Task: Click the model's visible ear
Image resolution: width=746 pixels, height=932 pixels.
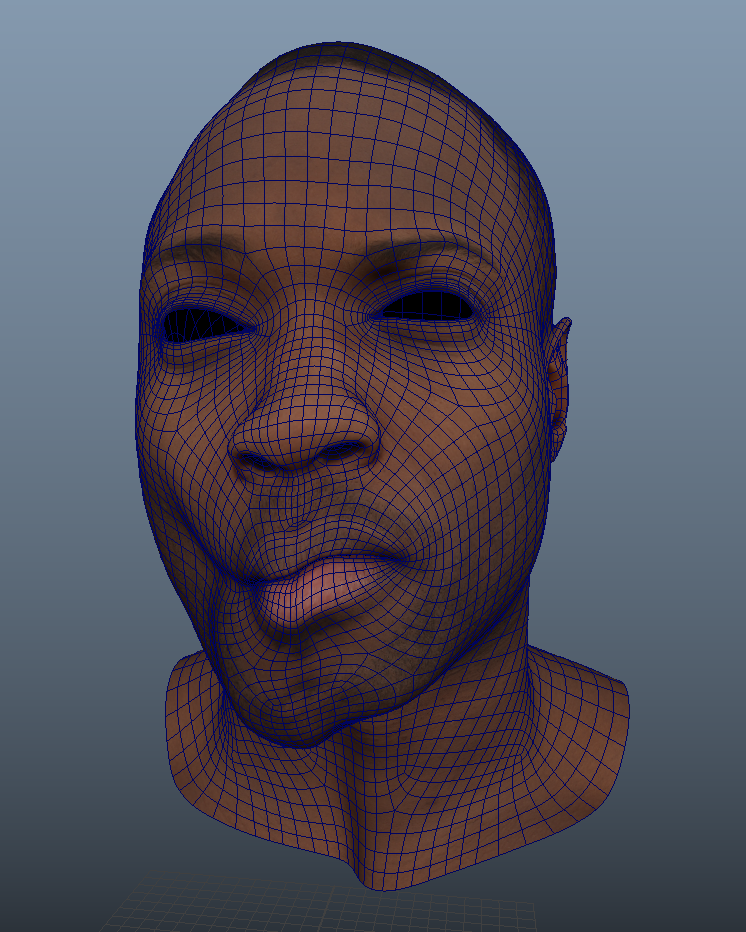Action: [559, 389]
